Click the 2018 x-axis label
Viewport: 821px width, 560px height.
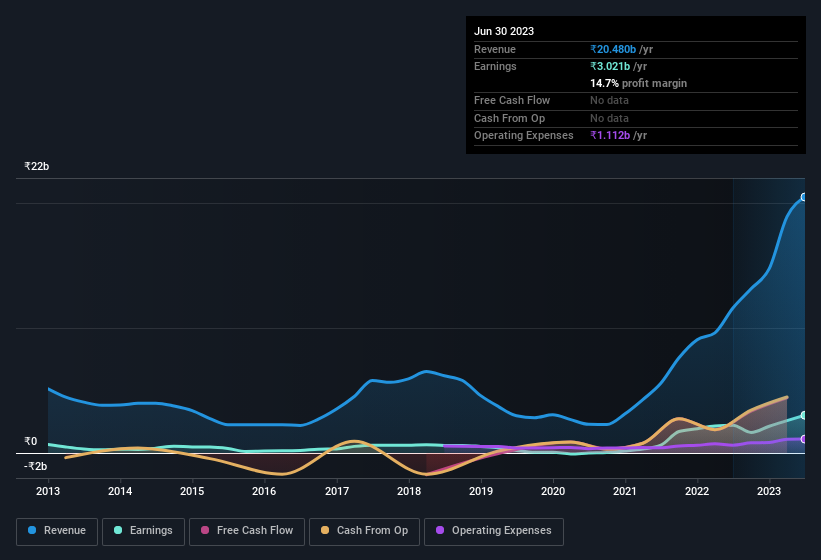[409, 491]
